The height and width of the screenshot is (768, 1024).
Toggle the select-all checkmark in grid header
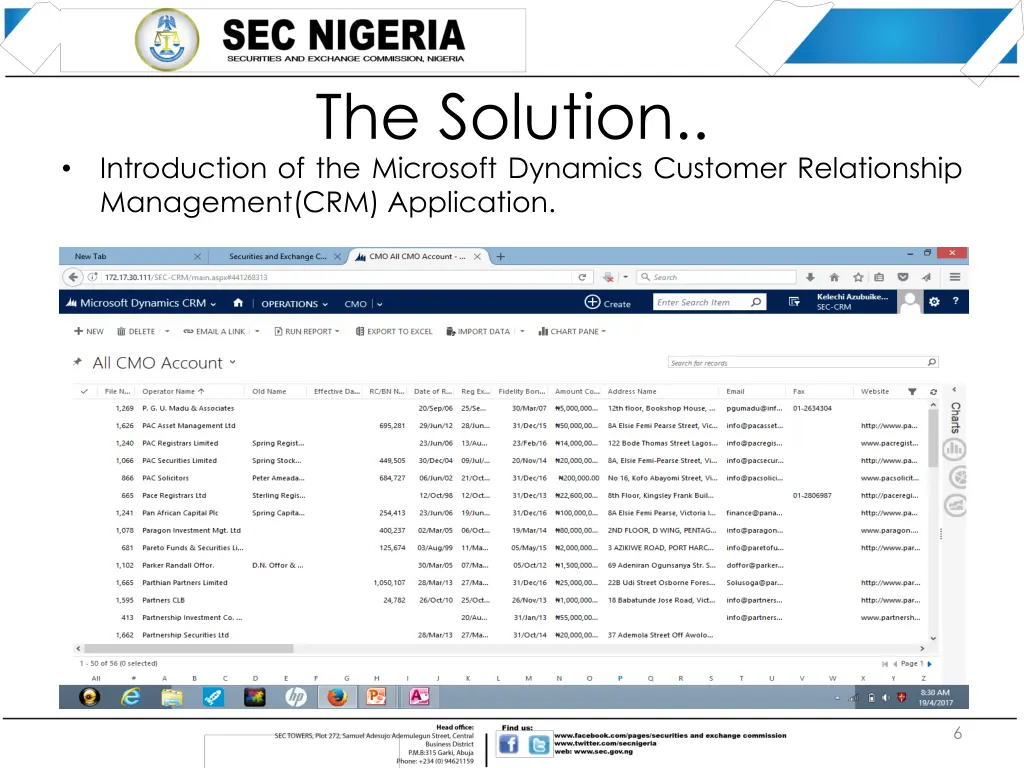[84, 392]
